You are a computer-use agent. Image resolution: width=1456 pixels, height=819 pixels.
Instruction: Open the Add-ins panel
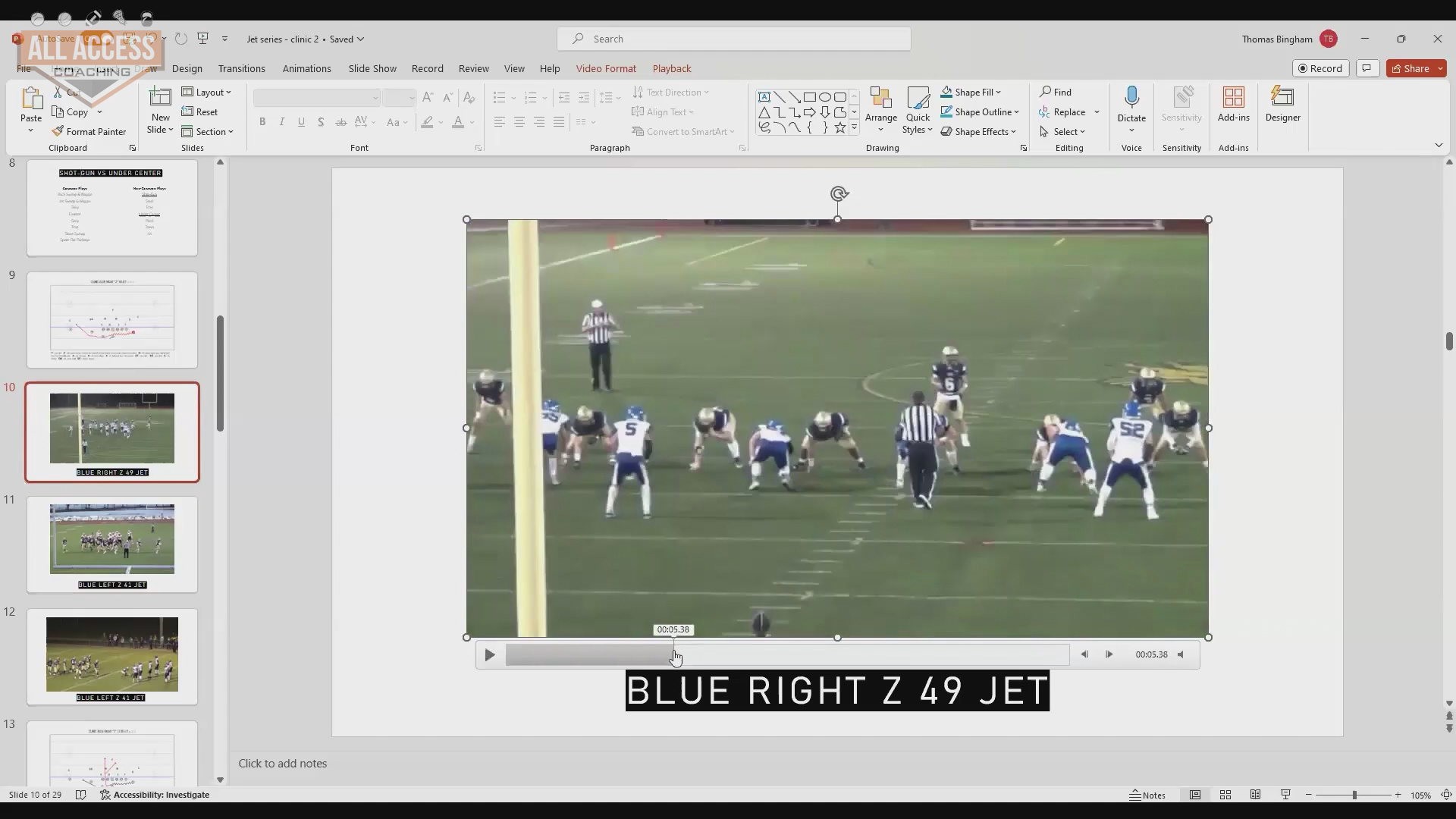1234,104
